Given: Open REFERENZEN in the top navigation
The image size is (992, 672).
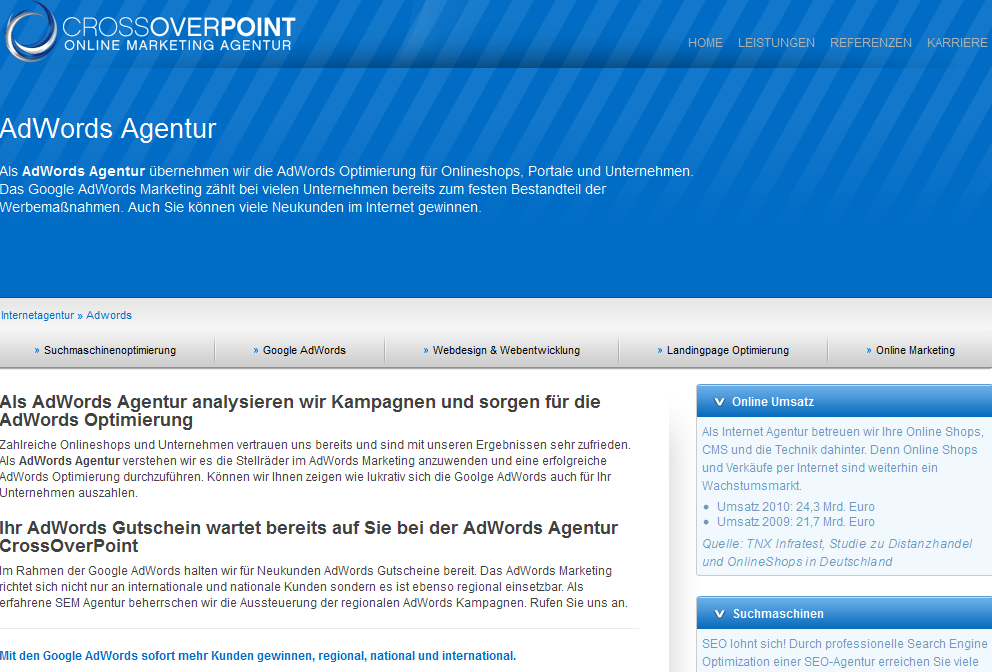Looking at the screenshot, I should pyautogui.click(x=870, y=43).
